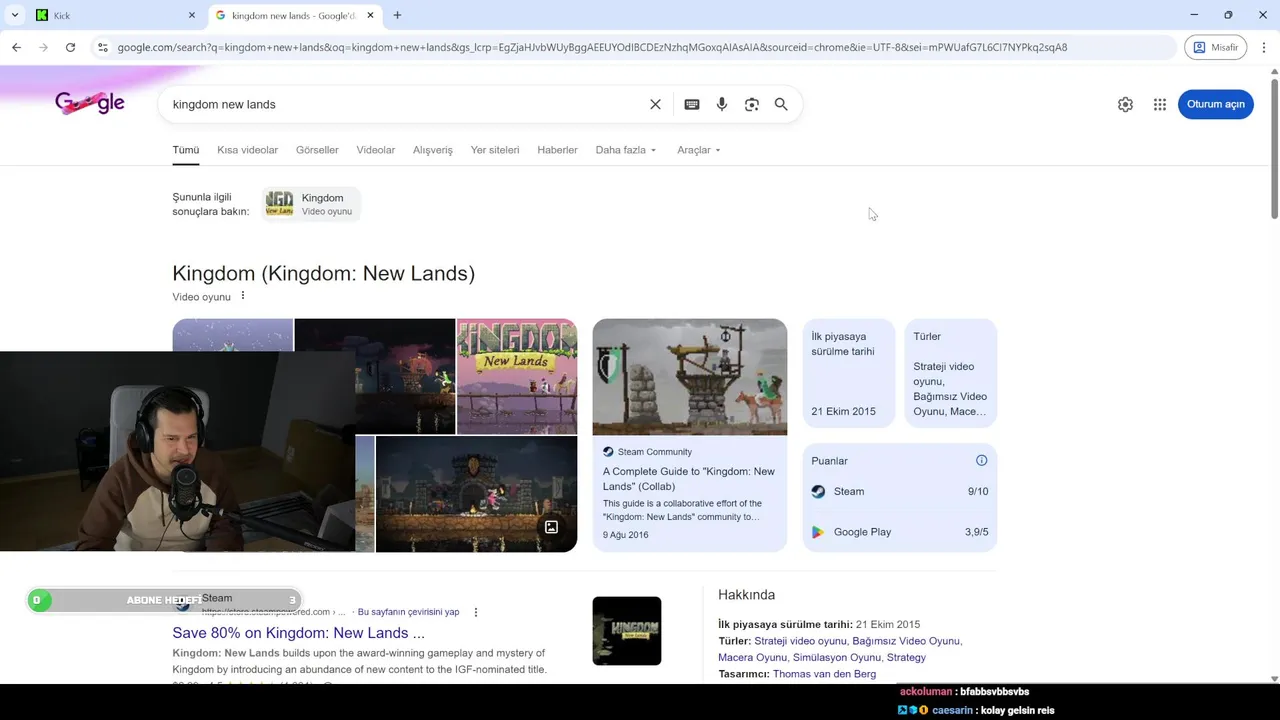Open options for the Steam result
1280x720 pixels.
point(476,612)
